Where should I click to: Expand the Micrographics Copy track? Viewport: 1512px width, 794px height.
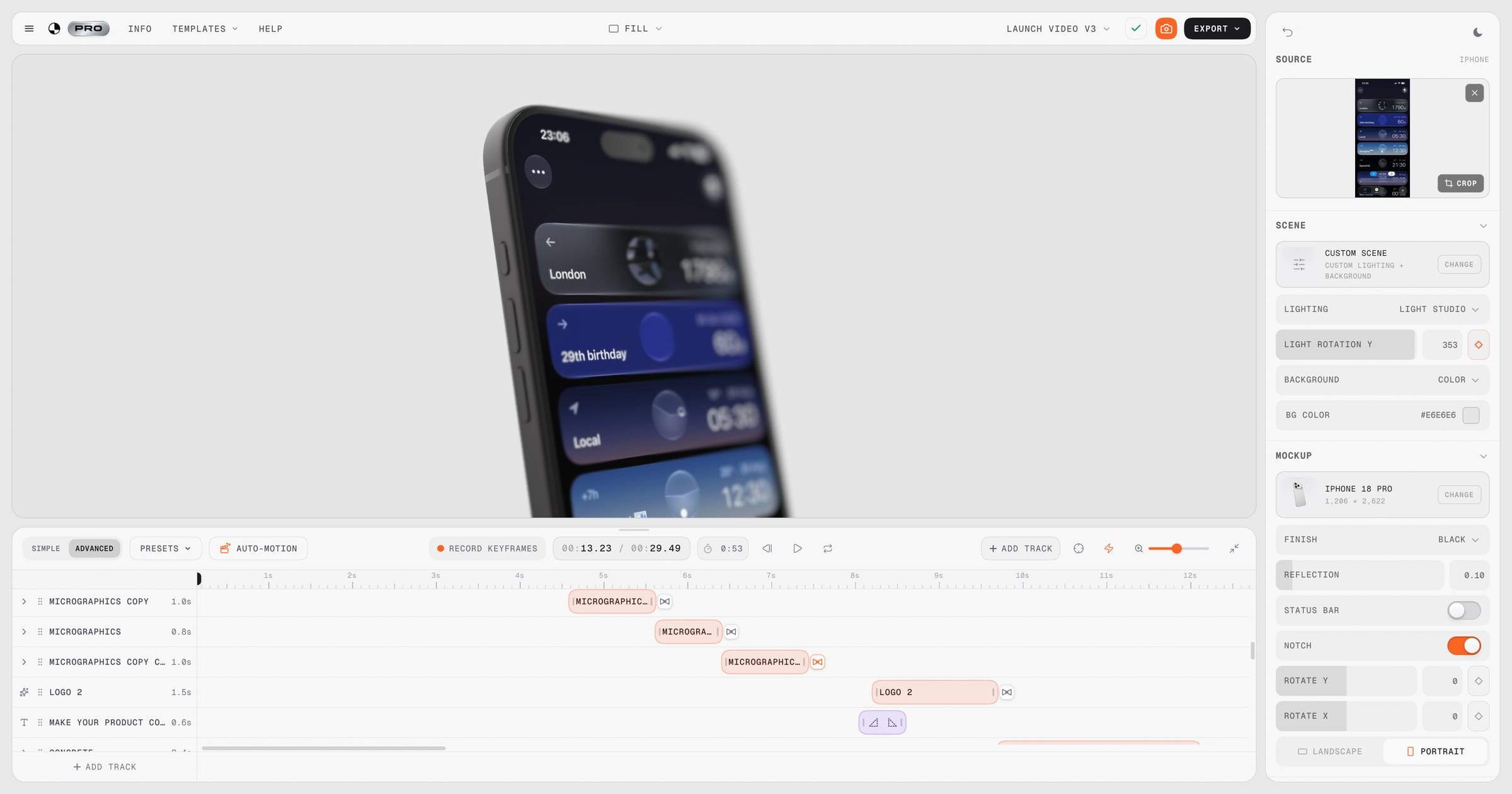(24, 602)
